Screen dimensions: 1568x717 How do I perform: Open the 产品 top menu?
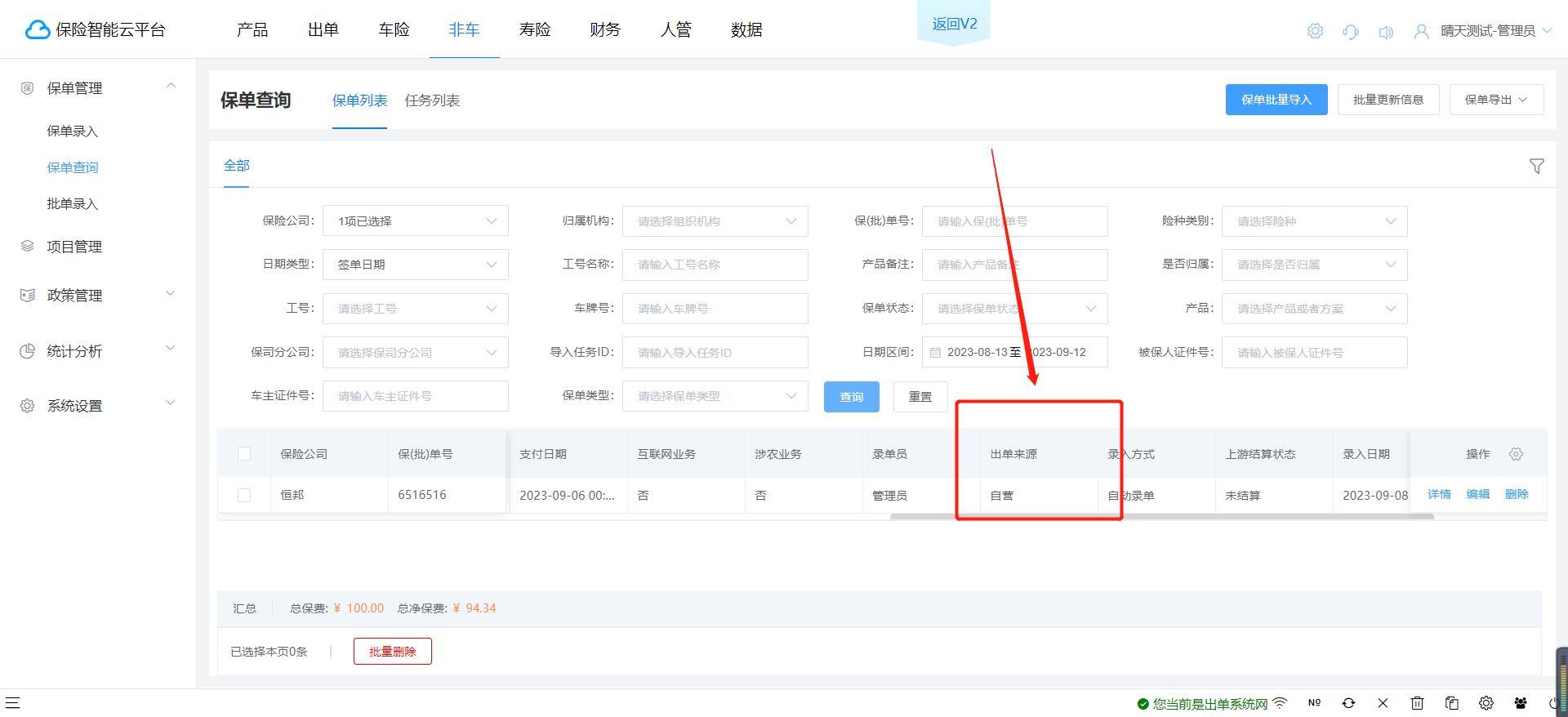(x=252, y=30)
